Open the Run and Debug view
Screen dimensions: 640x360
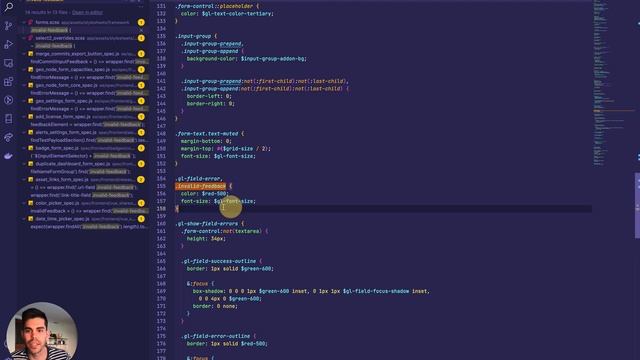coord(8,44)
